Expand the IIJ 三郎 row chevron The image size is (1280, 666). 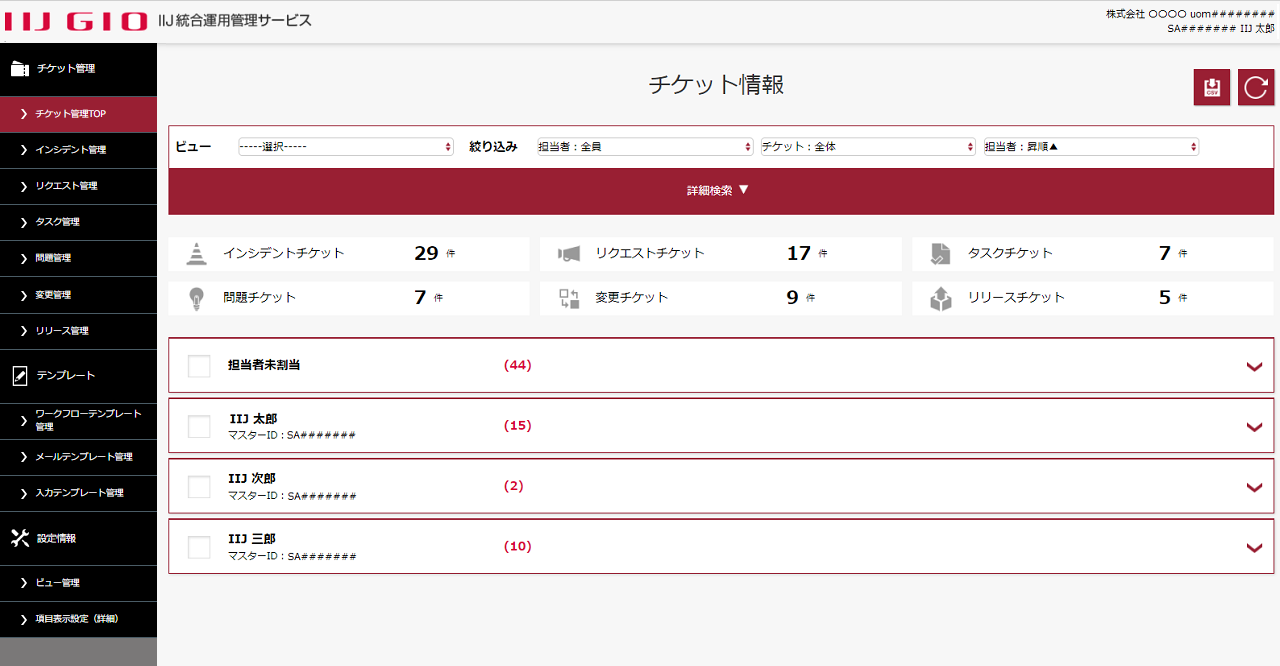(x=1255, y=548)
